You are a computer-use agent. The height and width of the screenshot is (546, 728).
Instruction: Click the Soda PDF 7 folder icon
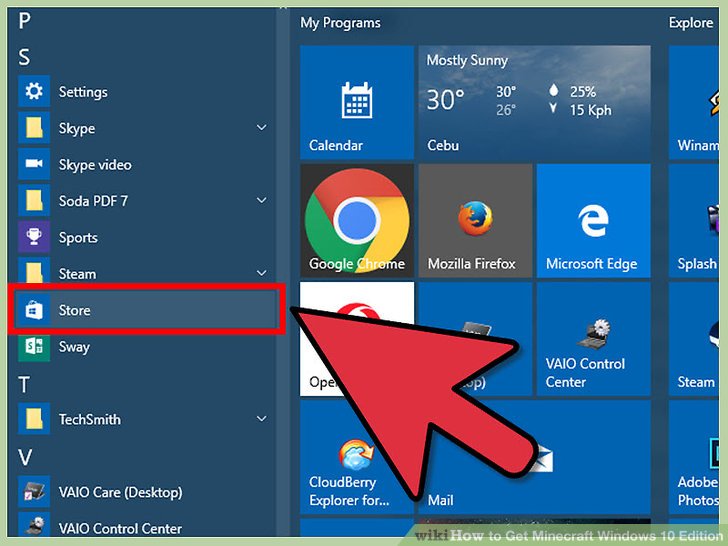(x=34, y=201)
